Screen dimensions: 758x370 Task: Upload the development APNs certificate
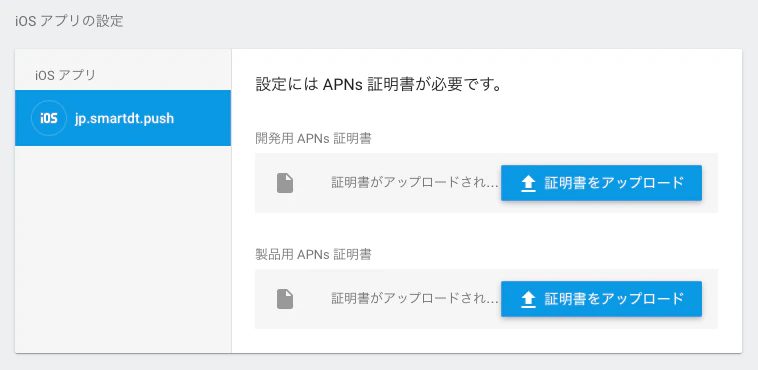(x=601, y=183)
